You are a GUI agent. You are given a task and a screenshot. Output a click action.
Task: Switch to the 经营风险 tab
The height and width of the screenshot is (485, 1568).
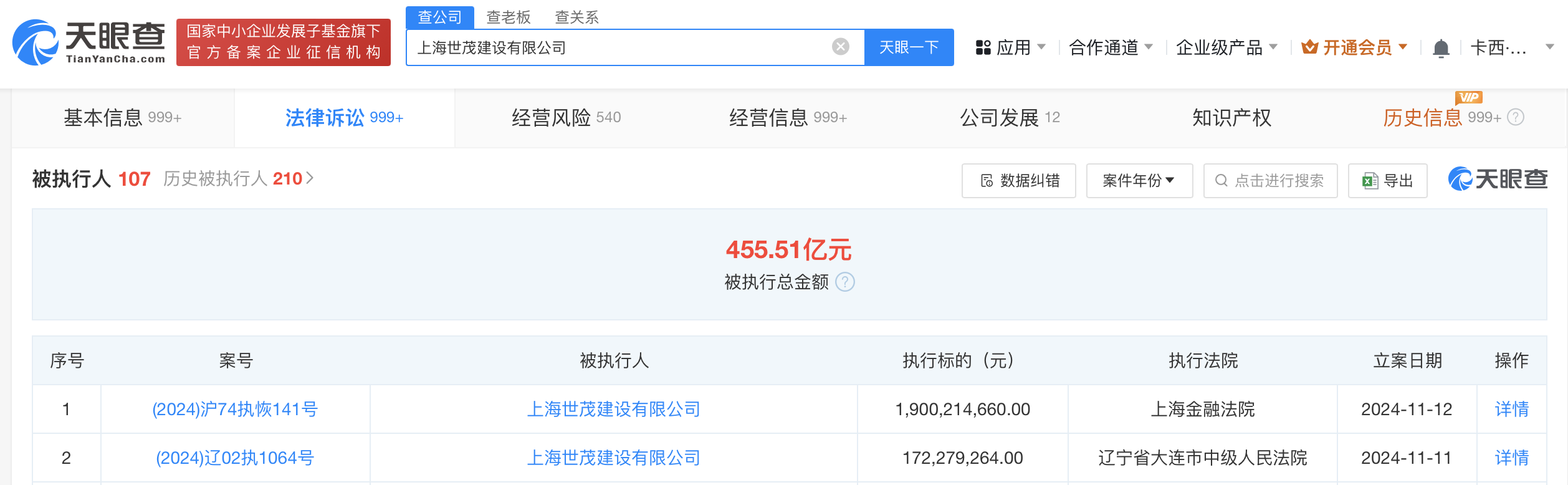566,118
